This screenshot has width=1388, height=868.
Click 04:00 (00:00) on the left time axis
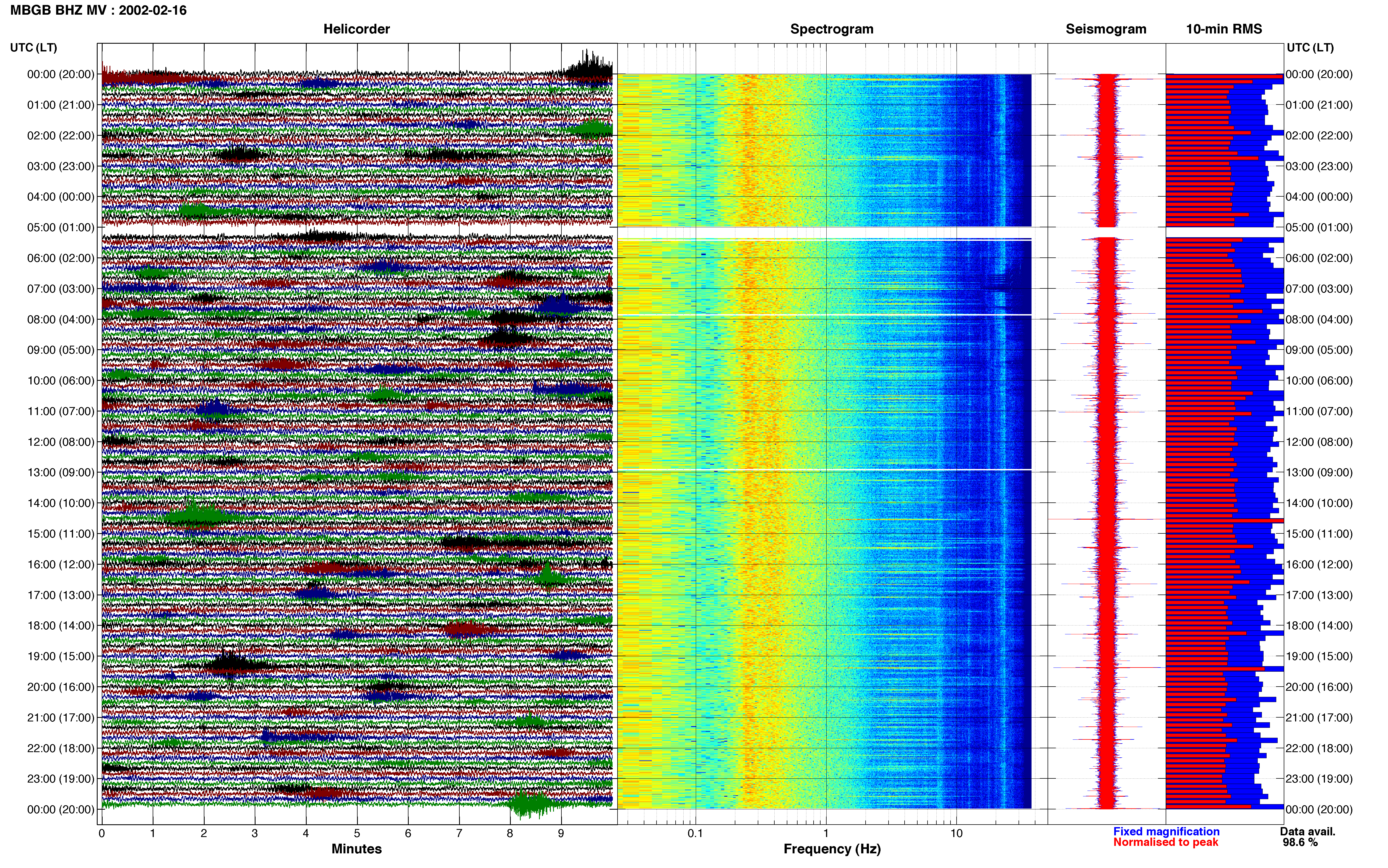coord(61,197)
